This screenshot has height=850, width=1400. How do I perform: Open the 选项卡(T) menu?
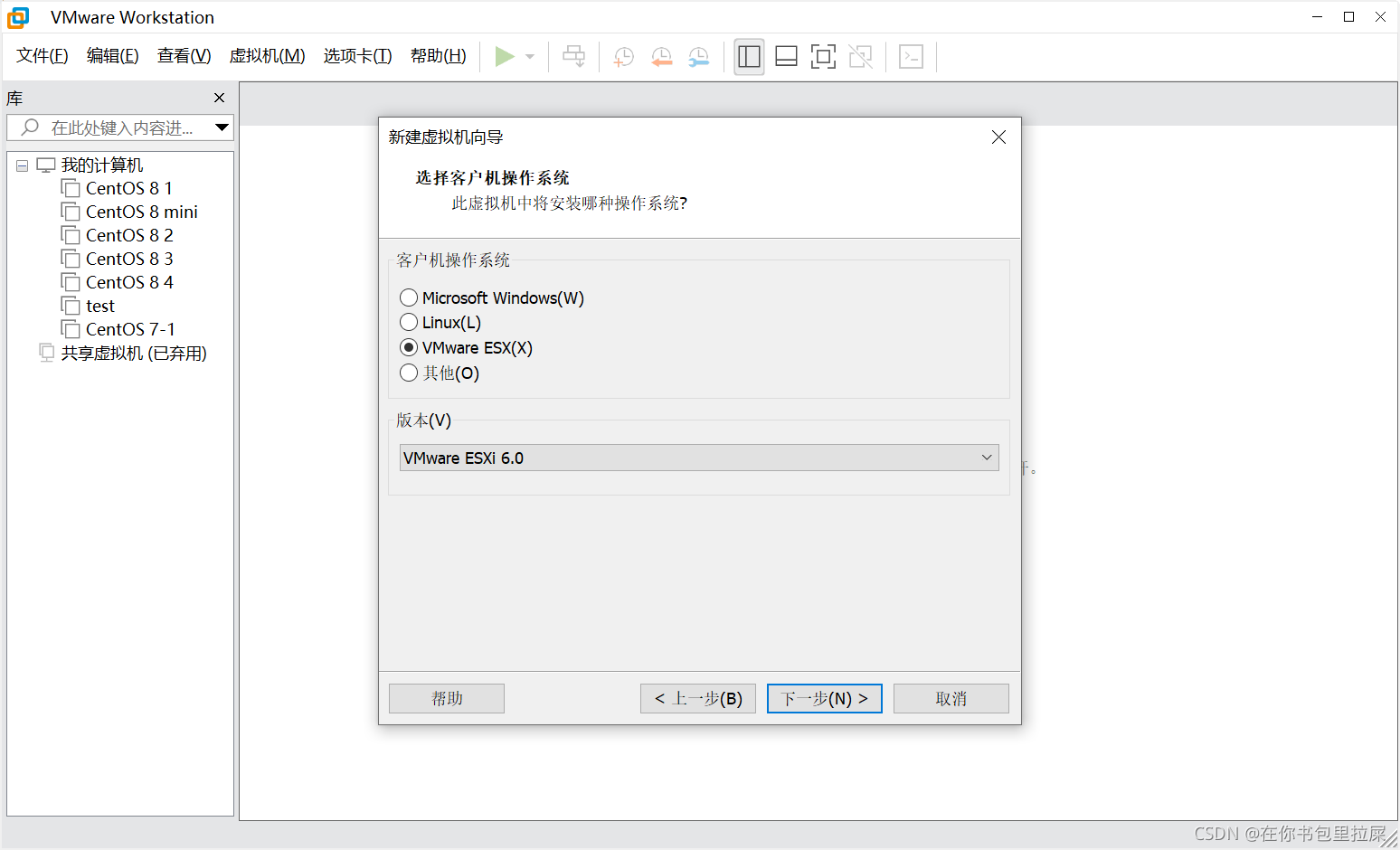pos(358,56)
